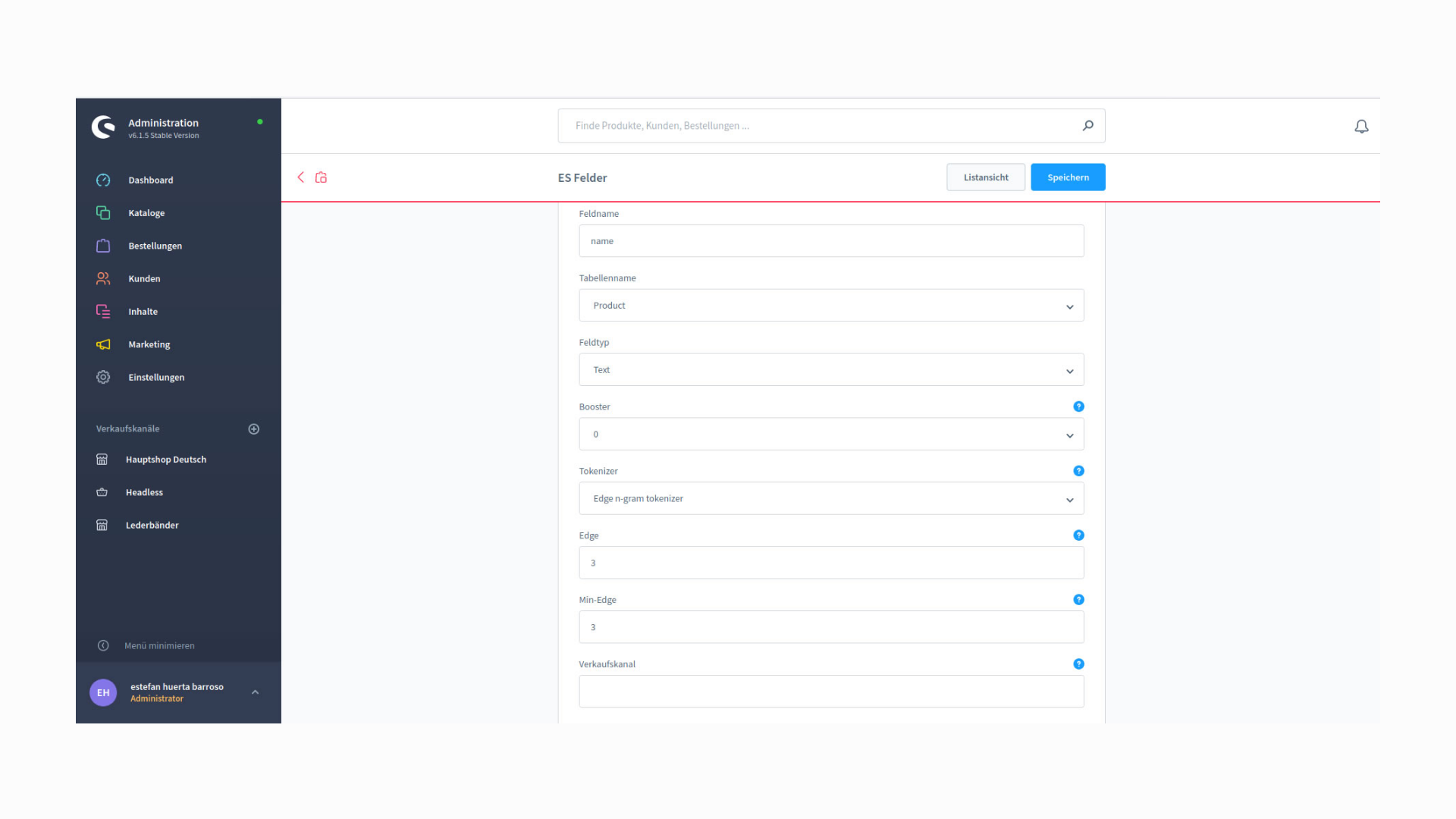This screenshot has height=819, width=1456.
Task: Click the Min-Edge help icon
Action: tap(1078, 600)
